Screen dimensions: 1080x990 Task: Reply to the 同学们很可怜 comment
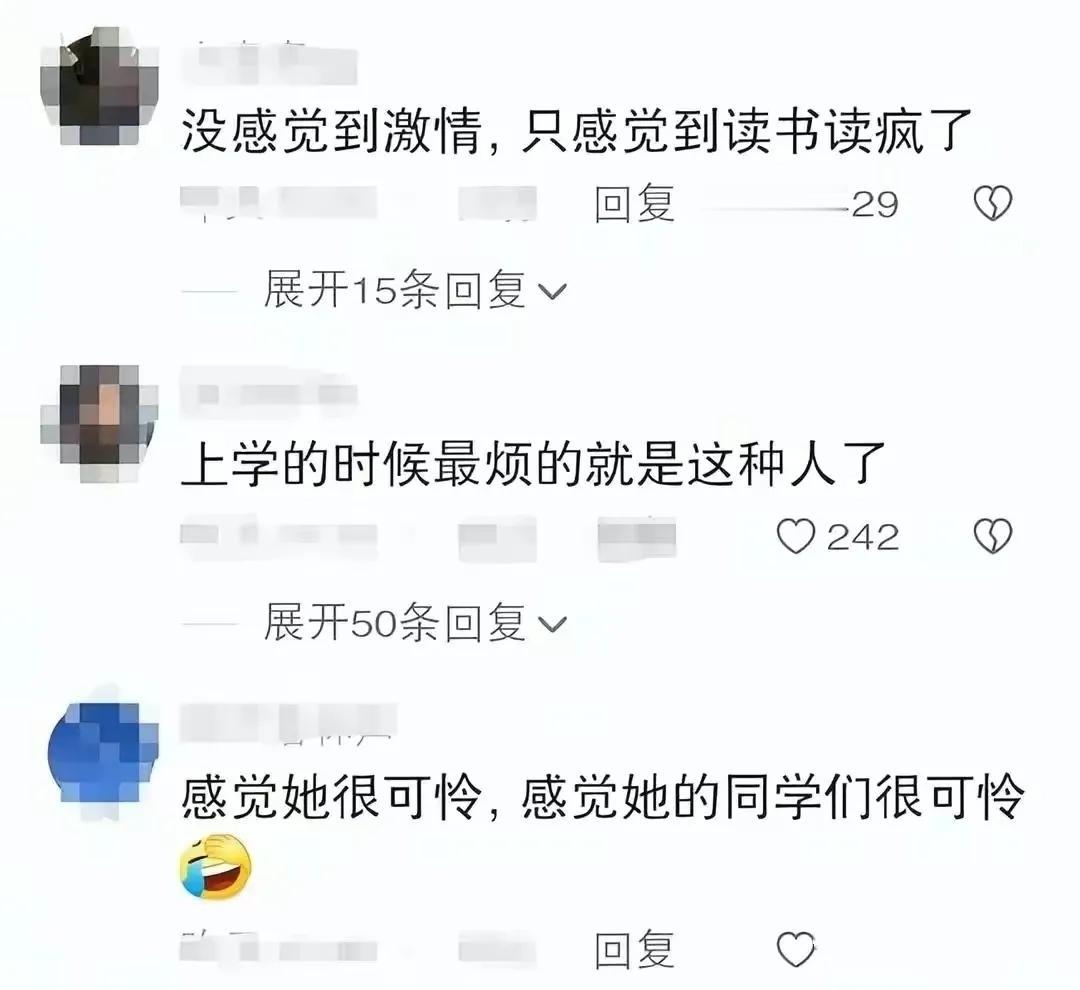coord(634,950)
